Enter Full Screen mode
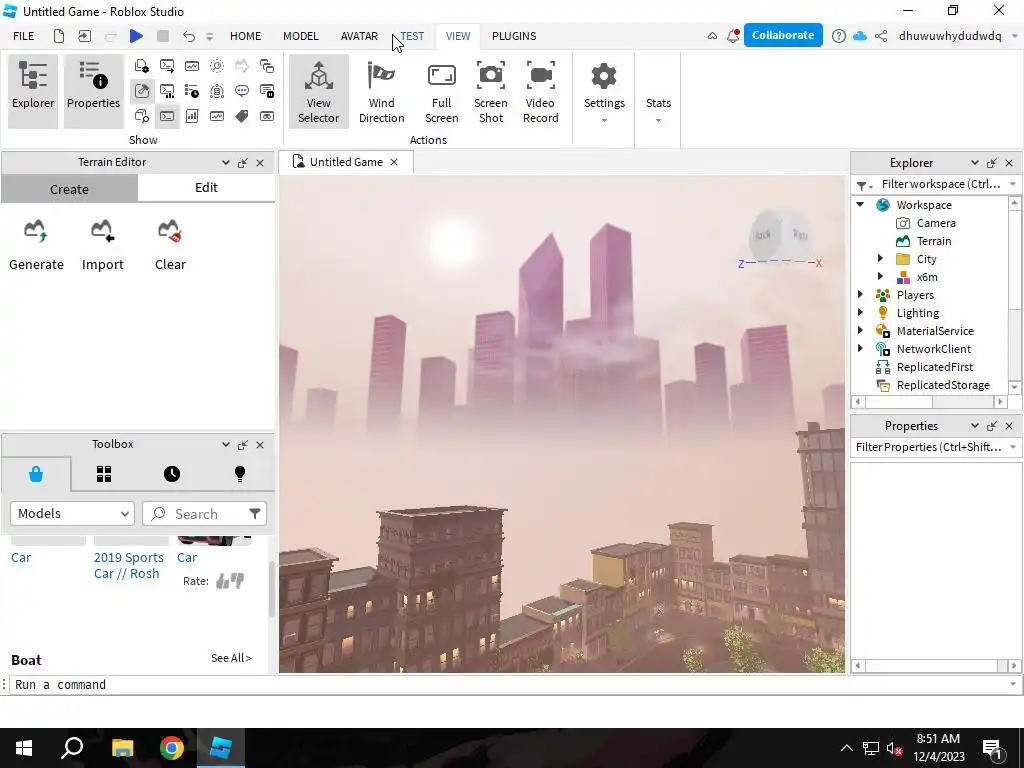 click(x=441, y=91)
